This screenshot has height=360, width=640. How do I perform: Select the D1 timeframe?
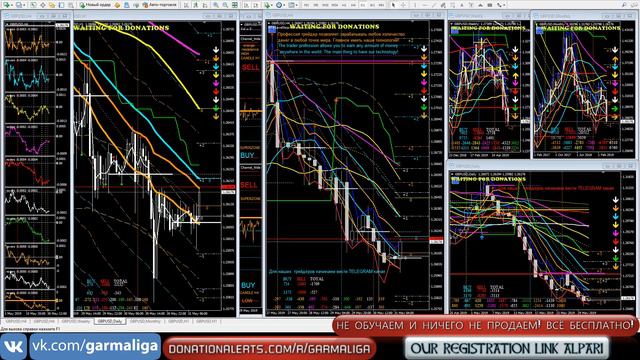(x=363, y=5)
